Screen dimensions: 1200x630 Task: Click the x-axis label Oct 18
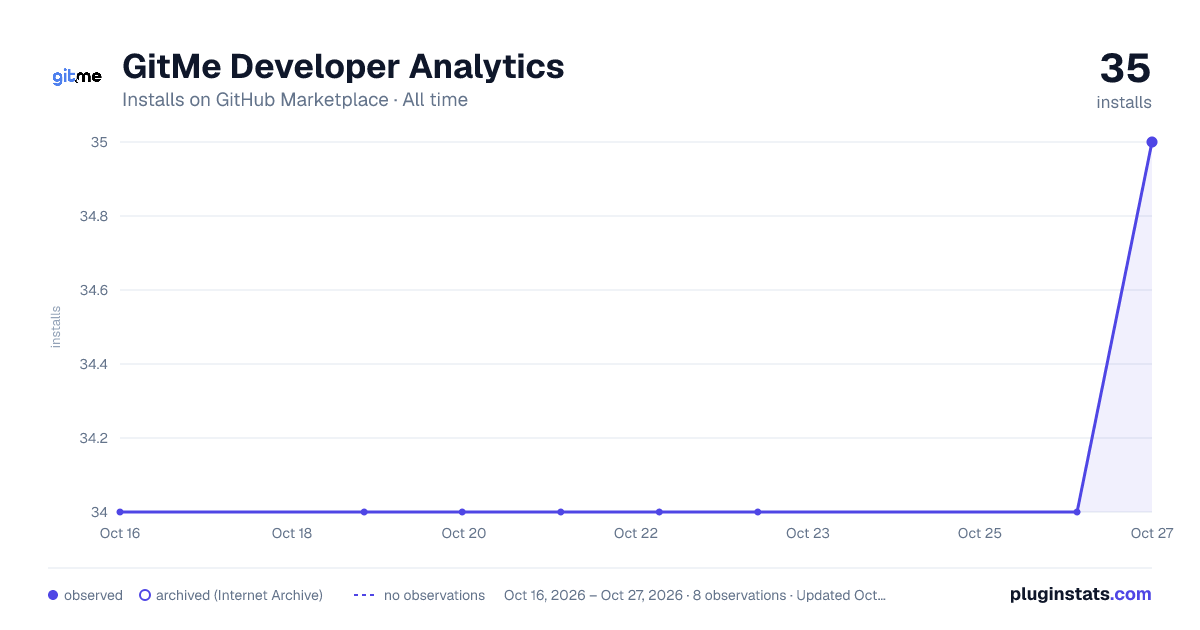tap(292, 533)
